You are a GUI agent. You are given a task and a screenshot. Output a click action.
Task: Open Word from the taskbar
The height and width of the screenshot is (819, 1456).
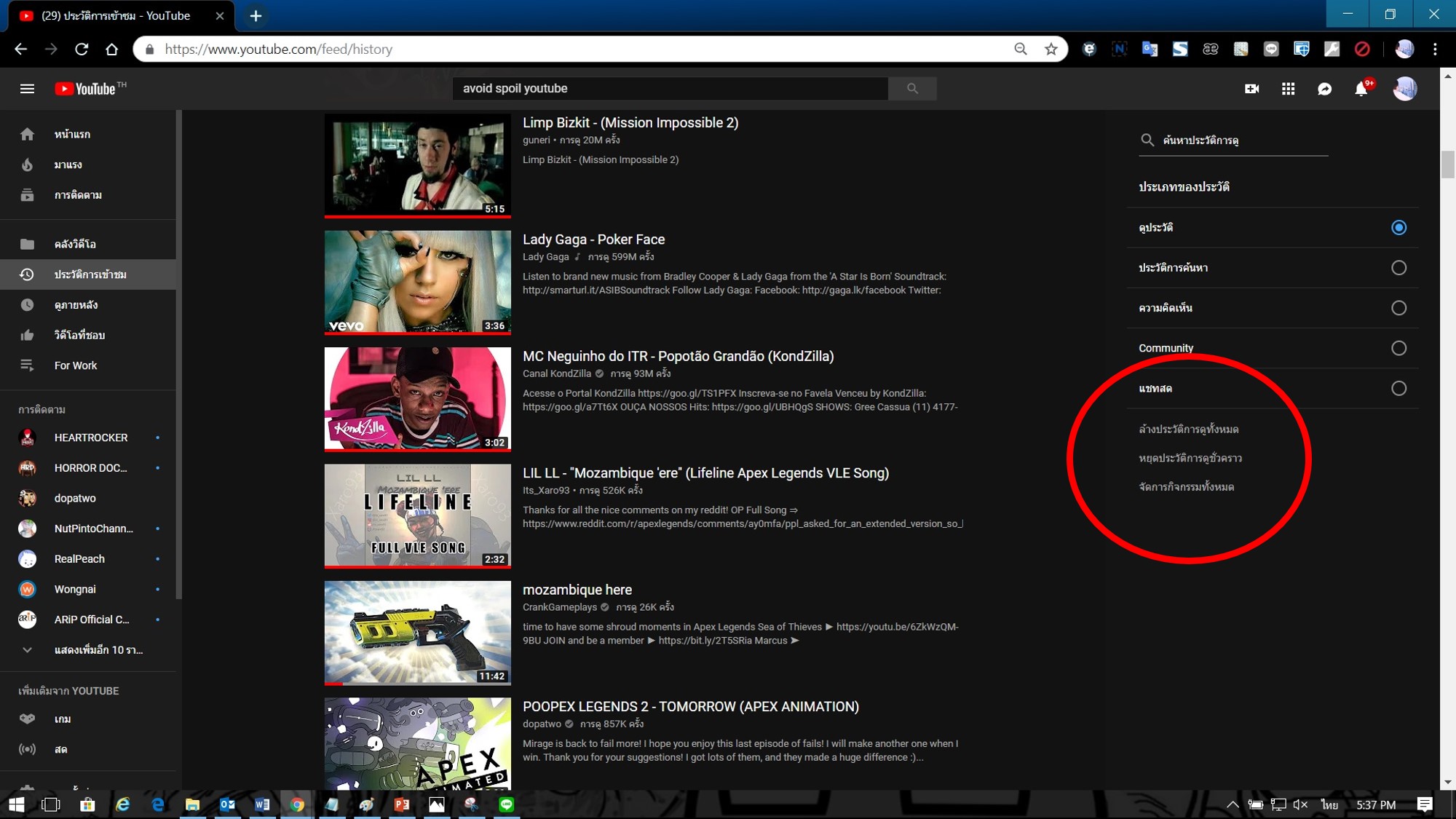coord(262,804)
